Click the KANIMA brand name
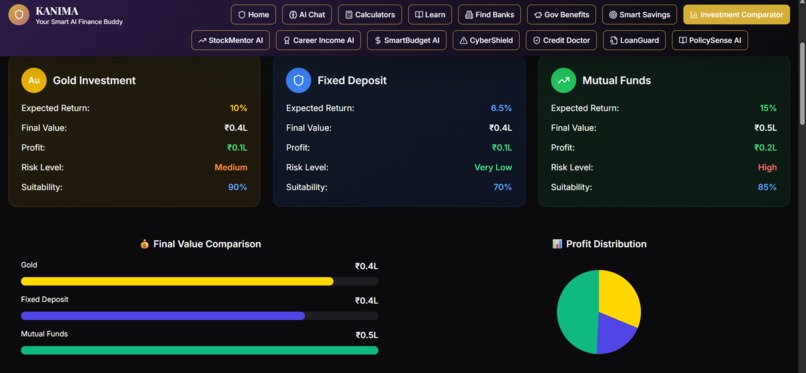This screenshot has width=806, height=373. 57,11
